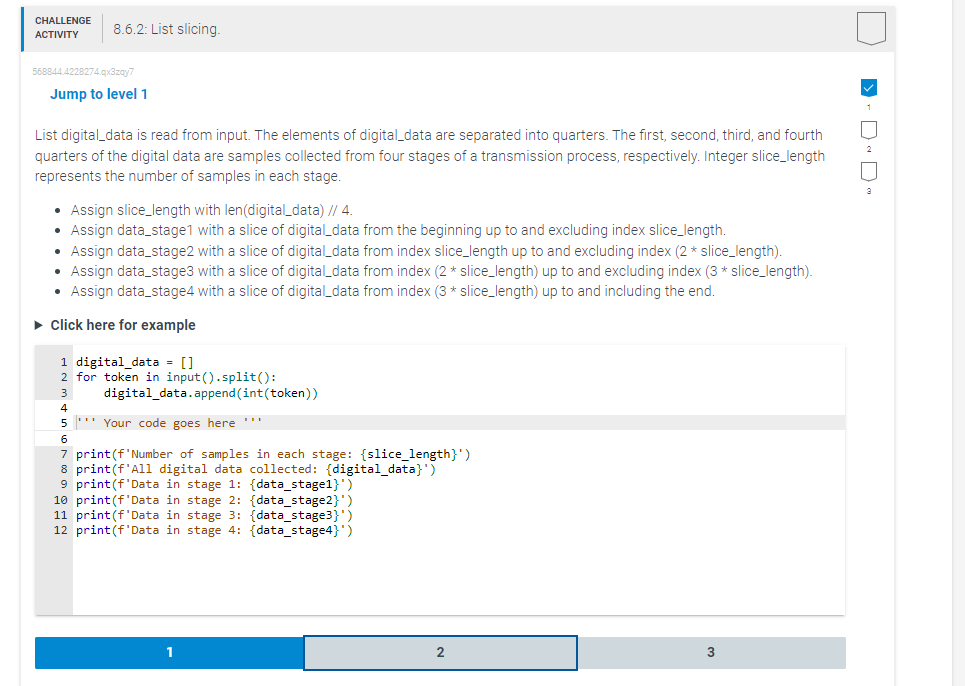
Task: Switch to level 3 tab
Action: 711,652
